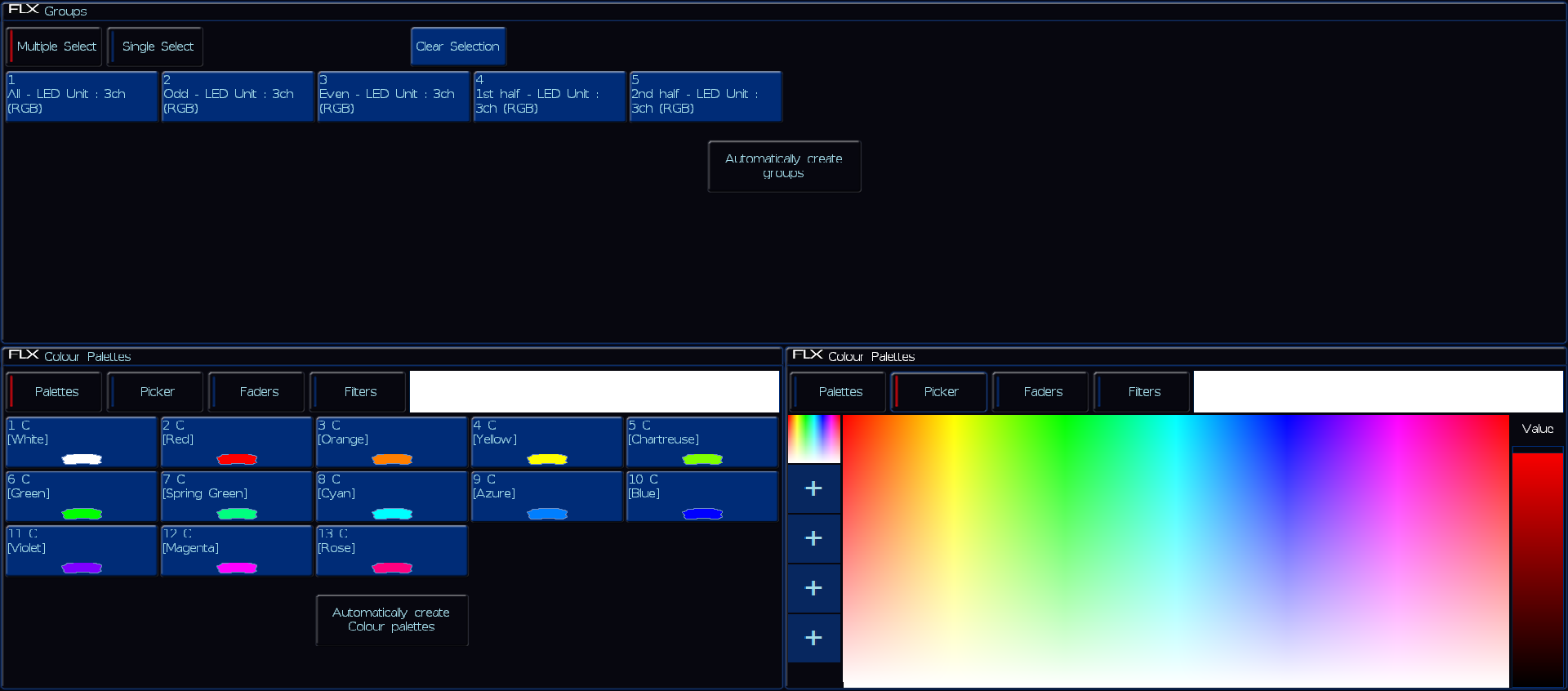Open Filters tab above the colour gradient
The image size is (1568, 691).
1143,392
